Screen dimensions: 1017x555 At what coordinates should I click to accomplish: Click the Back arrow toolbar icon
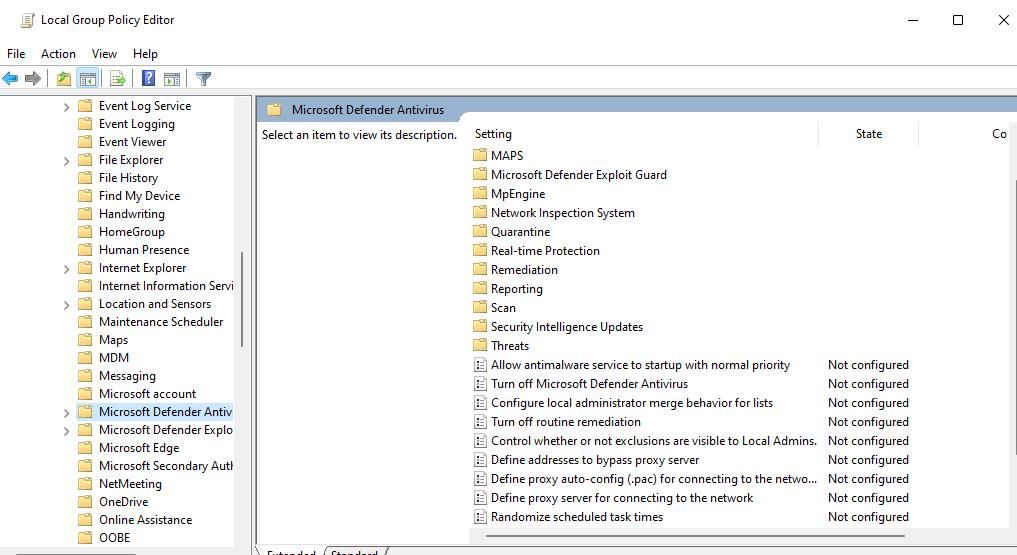click(x=10, y=79)
